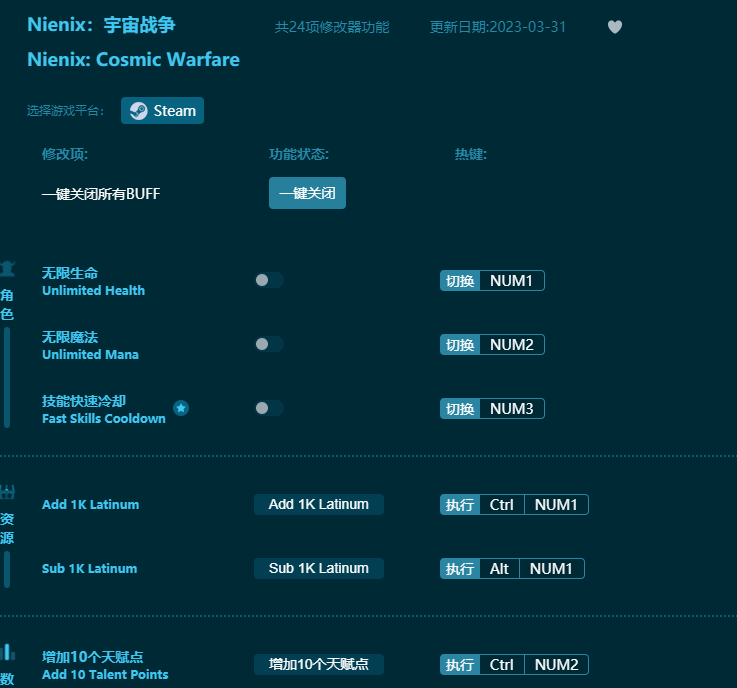Click NUM1 hotkey for Unlimited Health
737x688 pixels.
click(511, 281)
